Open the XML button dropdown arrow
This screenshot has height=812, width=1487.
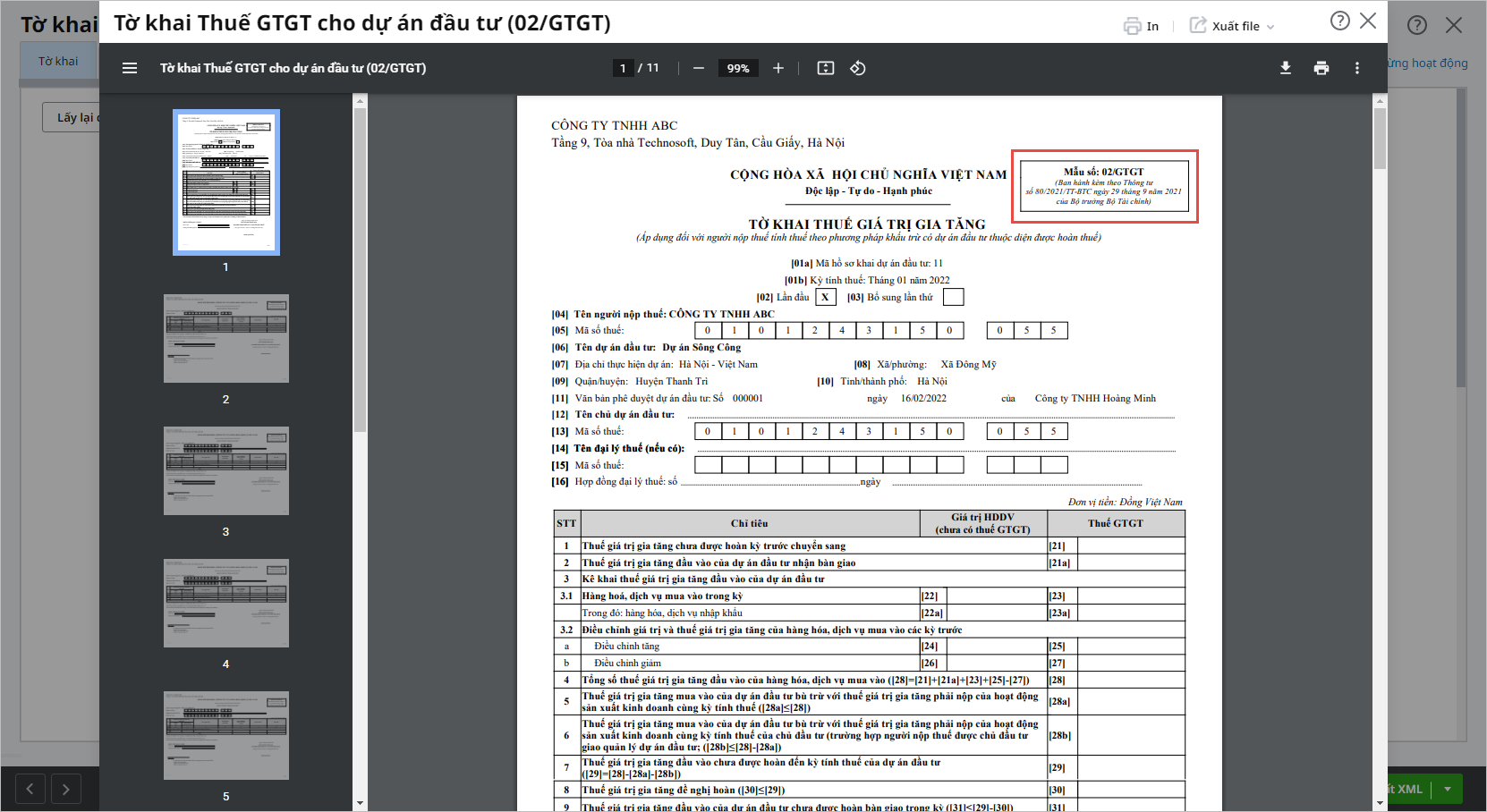pos(1448,789)
